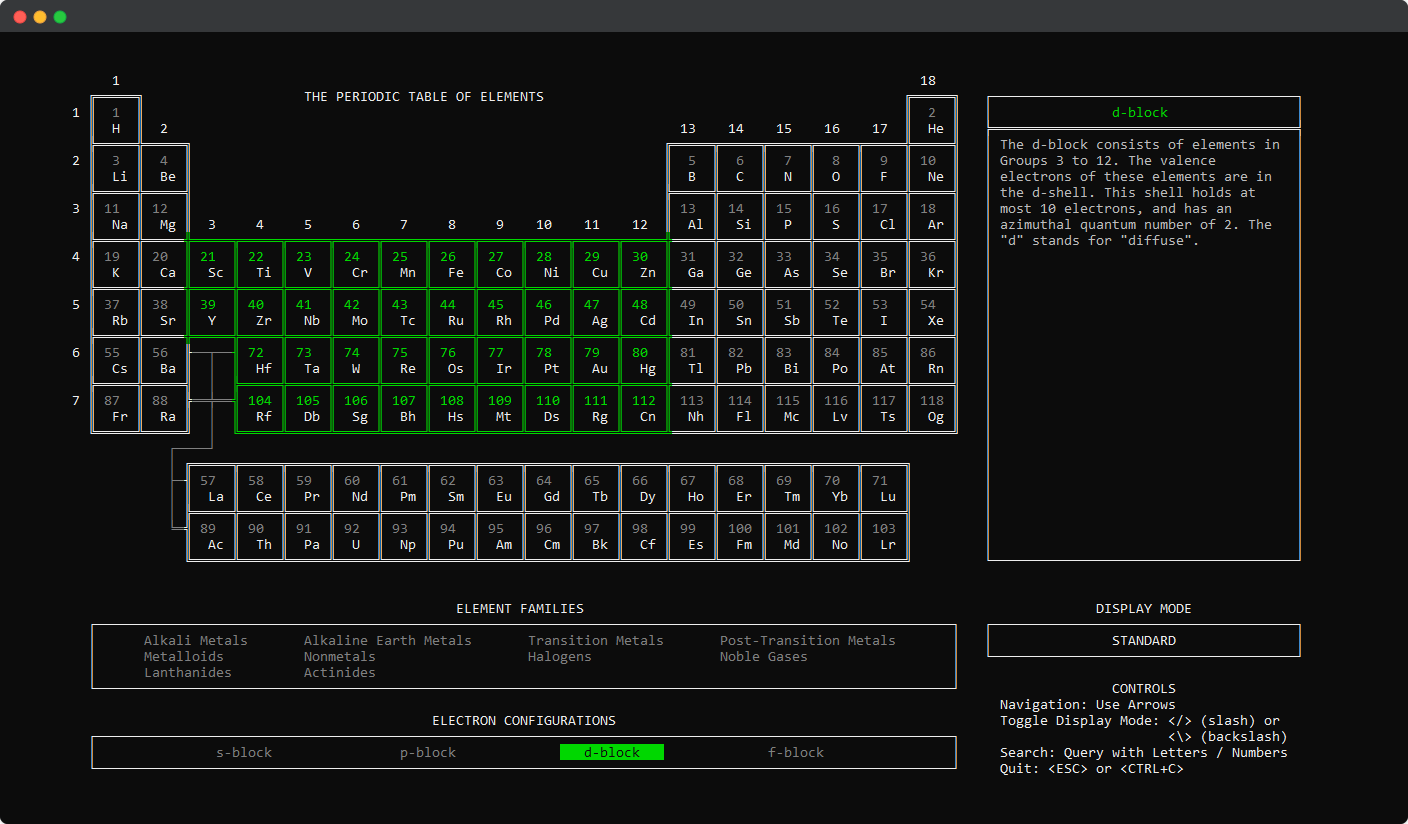Highlight the Alkali Metals family

click(x=196, y=640)
